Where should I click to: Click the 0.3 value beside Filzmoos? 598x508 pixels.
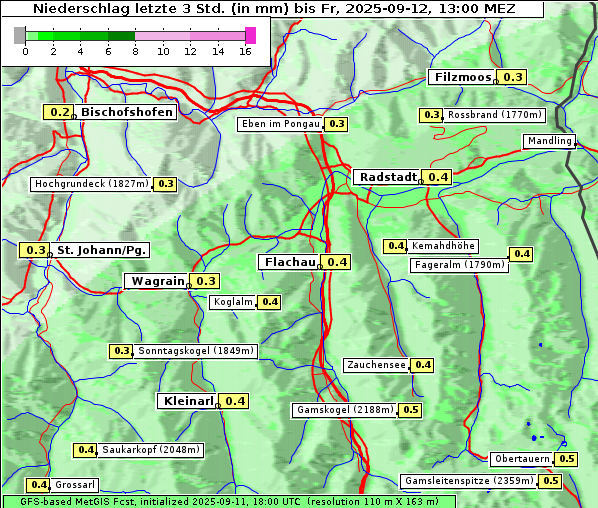[512, 77]
